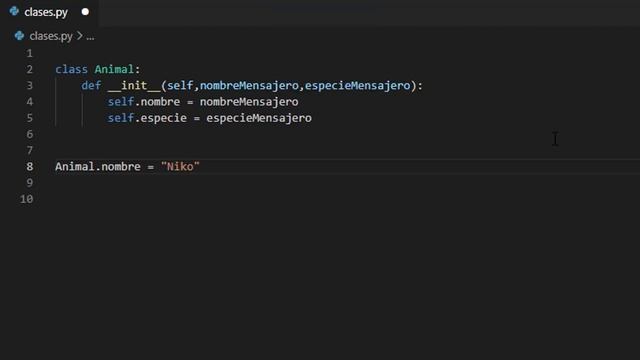Click line number 10 in the gutter

point(27,199)
